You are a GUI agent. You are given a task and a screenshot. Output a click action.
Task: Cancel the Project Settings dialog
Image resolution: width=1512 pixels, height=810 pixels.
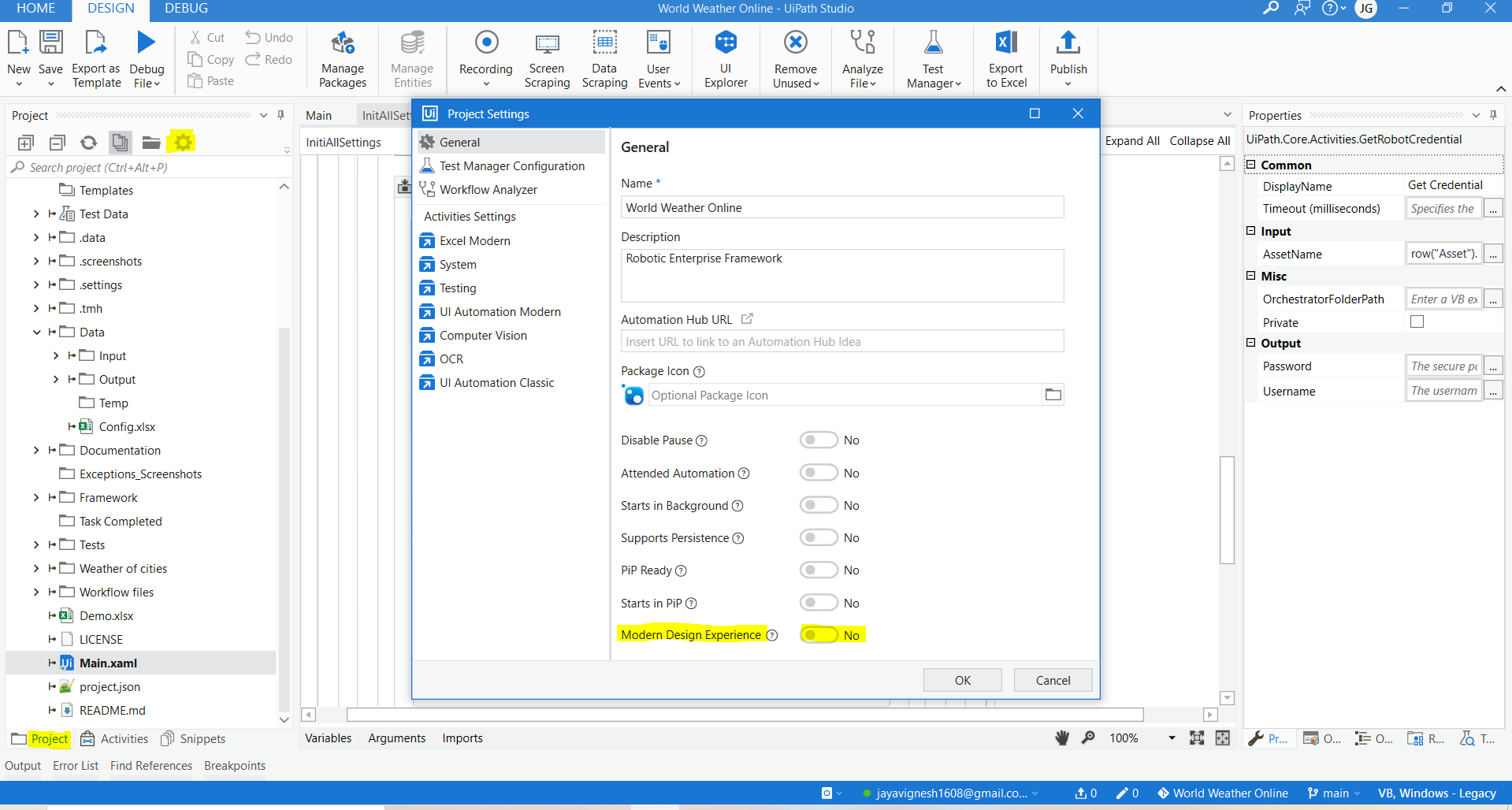tap(1053, 680)
